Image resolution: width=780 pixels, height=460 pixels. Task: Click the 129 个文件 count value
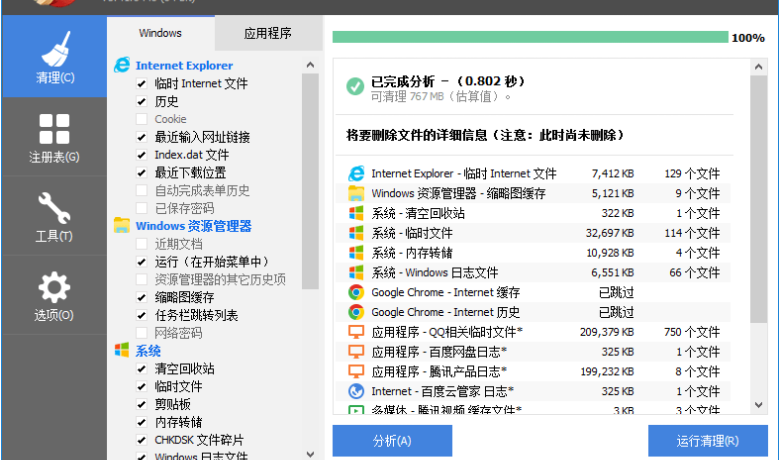point(692,174)
